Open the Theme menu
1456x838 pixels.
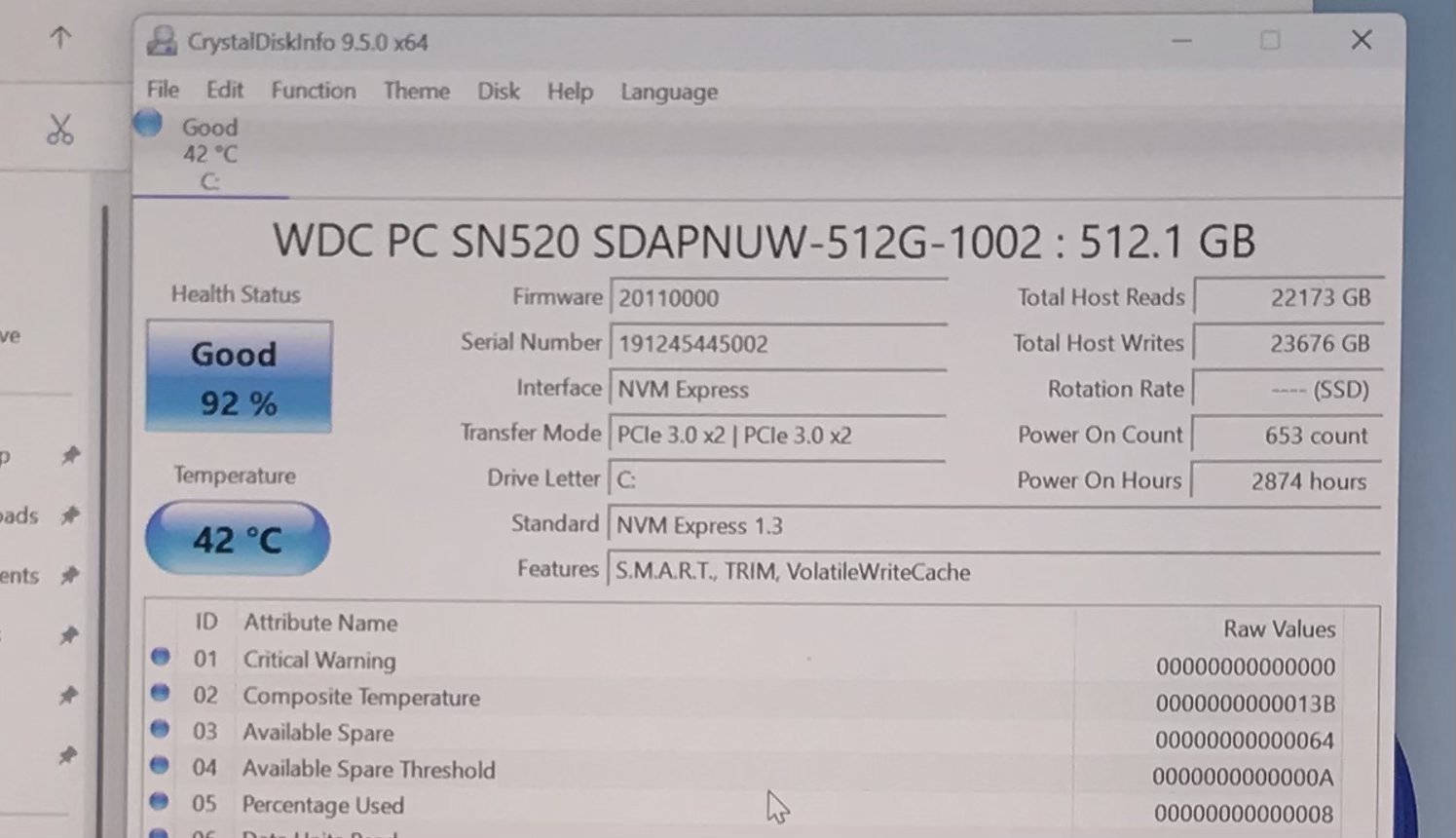[417, 91]
